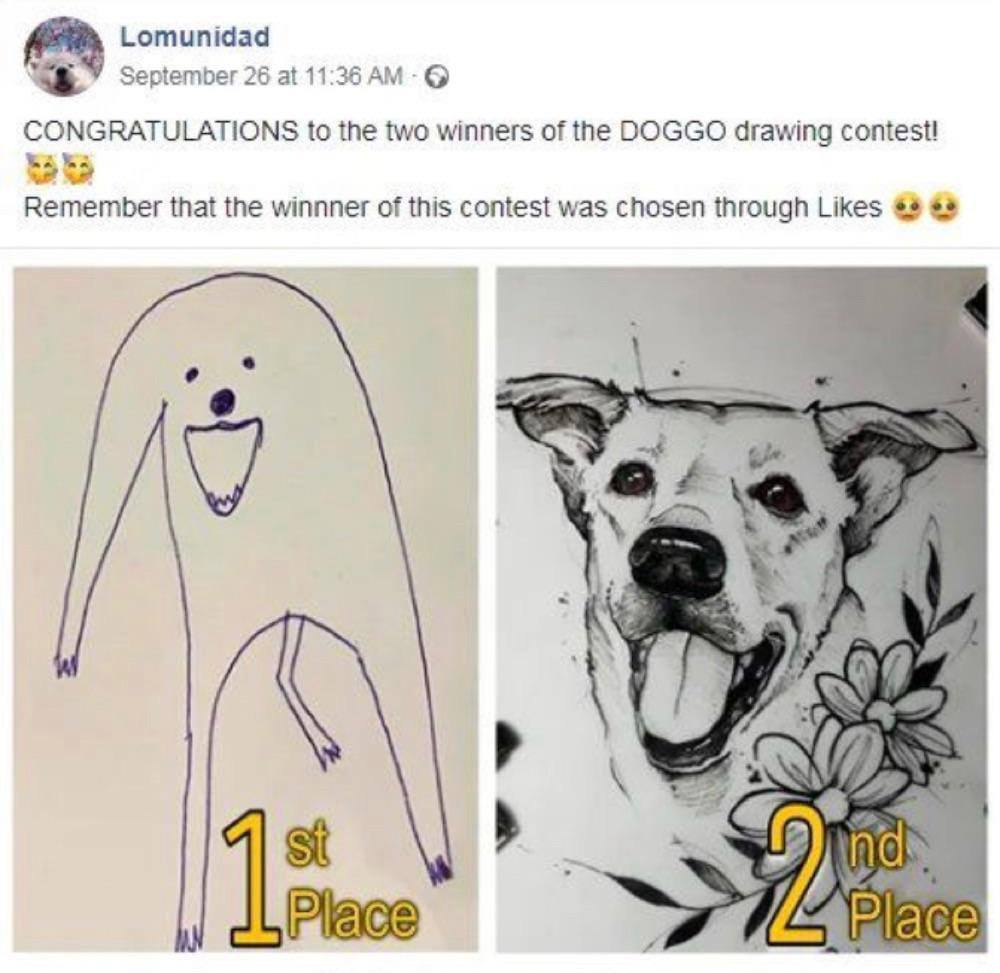The image size is (1000, 973).
Task: Open the 2nd Place dog sketch image
Action: [742, 609]
